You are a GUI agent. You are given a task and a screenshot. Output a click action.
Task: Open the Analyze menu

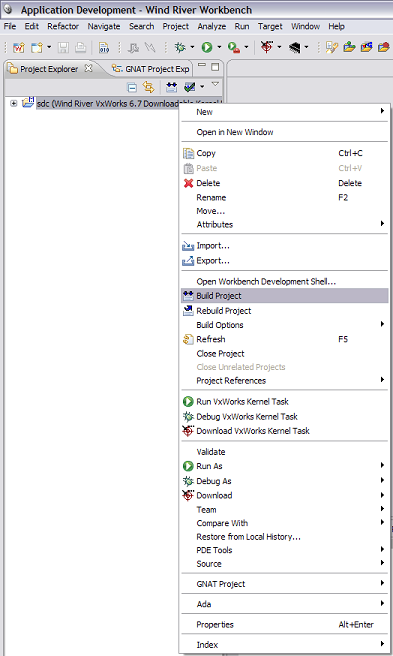point(212,26)
